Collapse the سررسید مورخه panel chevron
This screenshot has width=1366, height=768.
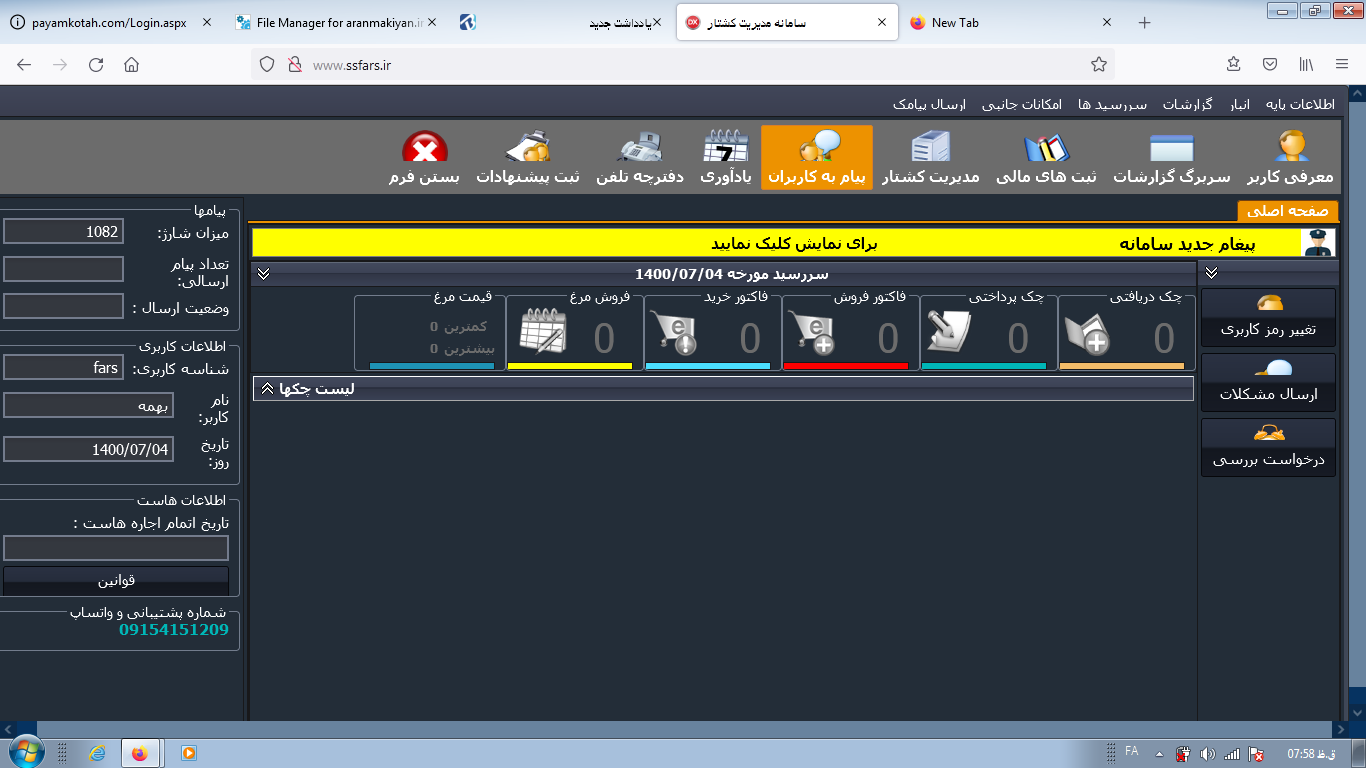click(x=263, y=274)
